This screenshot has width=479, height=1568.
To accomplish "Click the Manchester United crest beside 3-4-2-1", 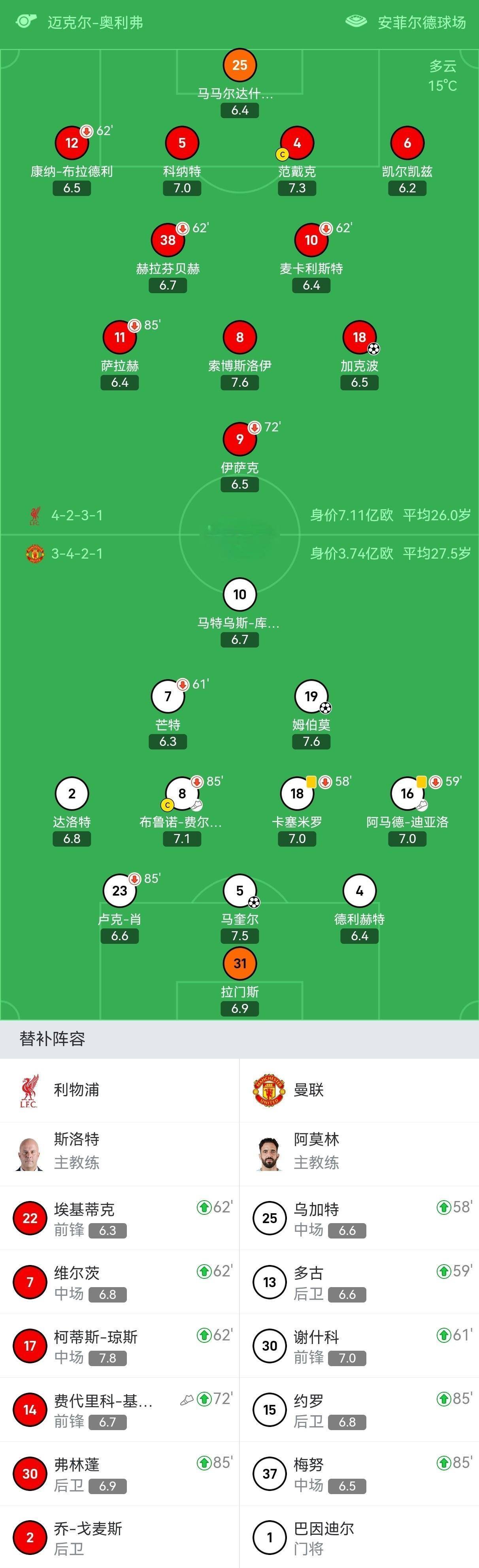I will (35, 554).
